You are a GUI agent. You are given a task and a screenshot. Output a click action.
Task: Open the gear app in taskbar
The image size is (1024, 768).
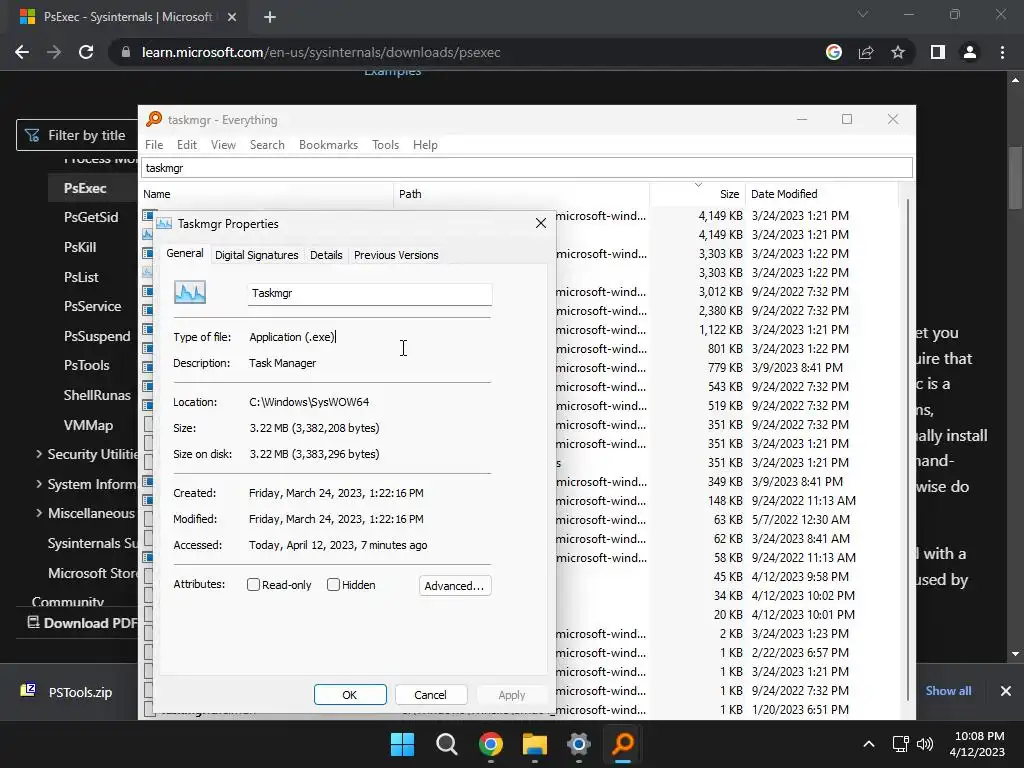click(x=579, y=744)
